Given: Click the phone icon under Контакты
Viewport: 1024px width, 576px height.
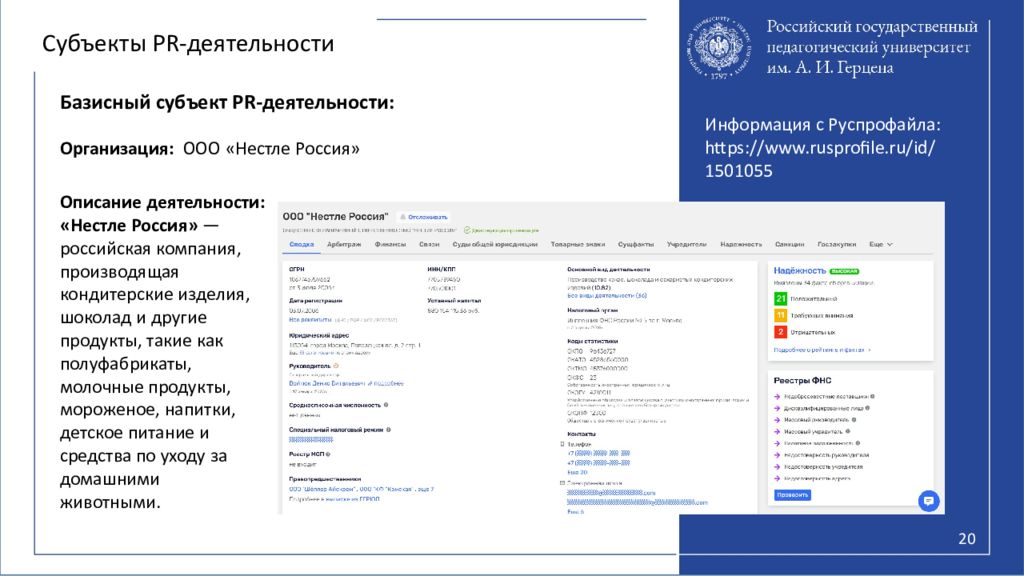Looking at the screenshot, I should click(562, 444).
